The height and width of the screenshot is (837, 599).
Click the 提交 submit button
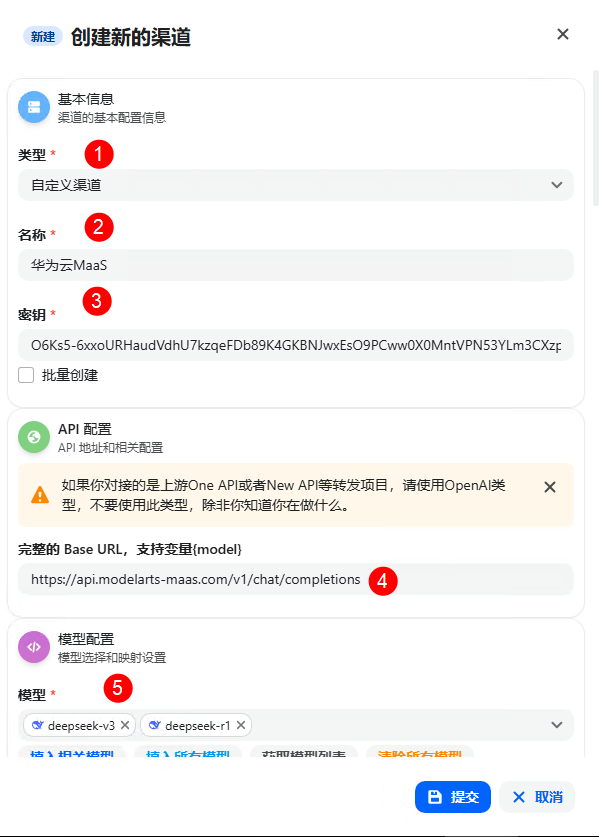coord(453,797)
